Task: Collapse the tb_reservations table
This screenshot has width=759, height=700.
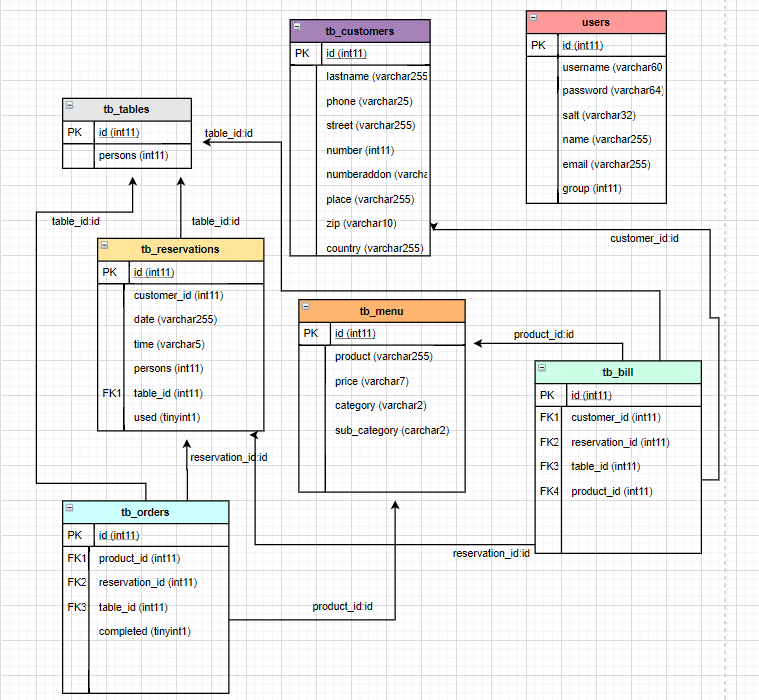Action: point(105,244)
